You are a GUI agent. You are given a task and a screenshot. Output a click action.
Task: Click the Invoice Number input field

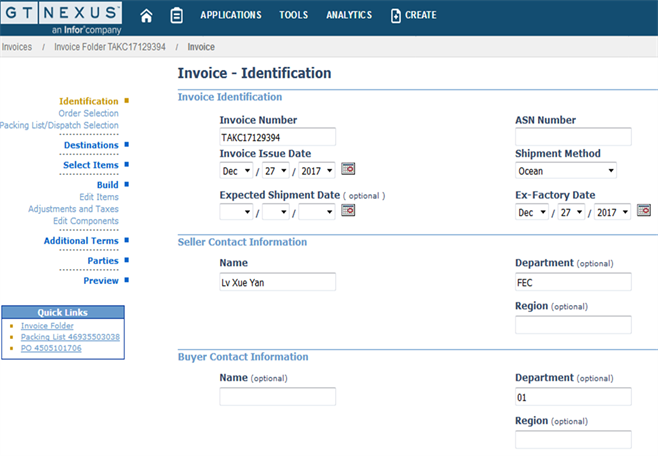click(x=278, y=137)
